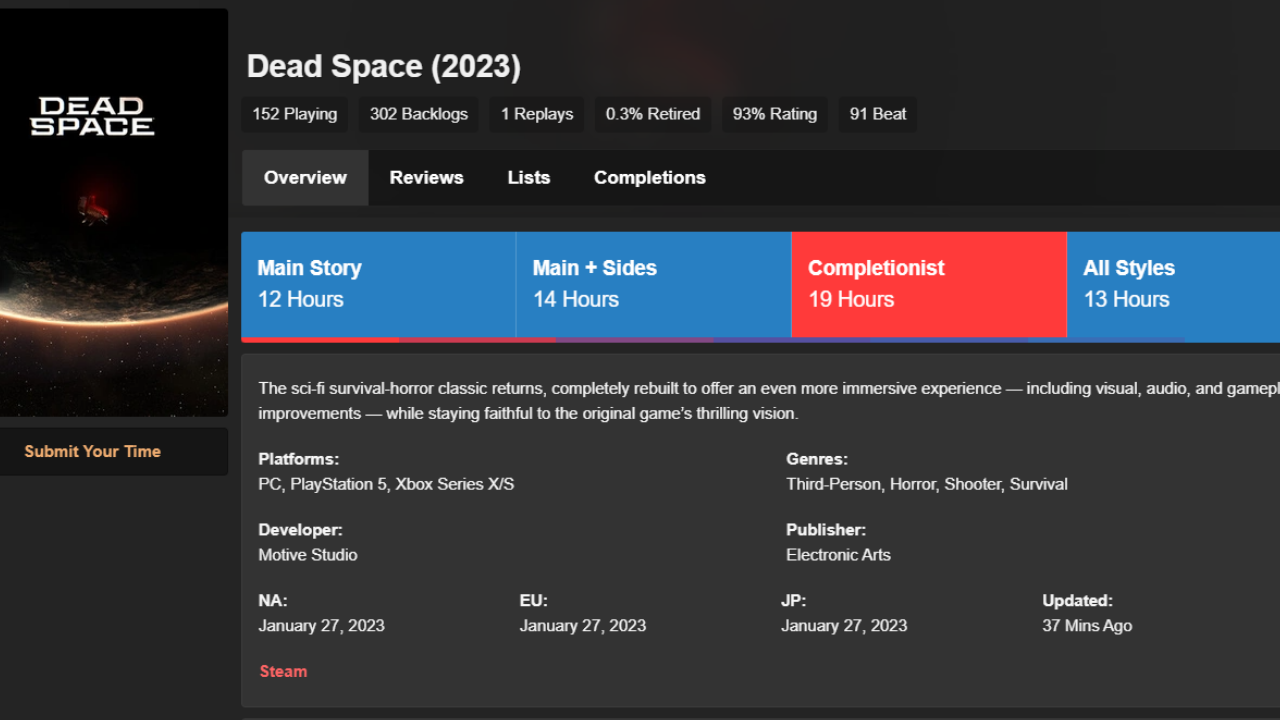
Task: Switch to the Reviews tab
Action: coord(426,177)
